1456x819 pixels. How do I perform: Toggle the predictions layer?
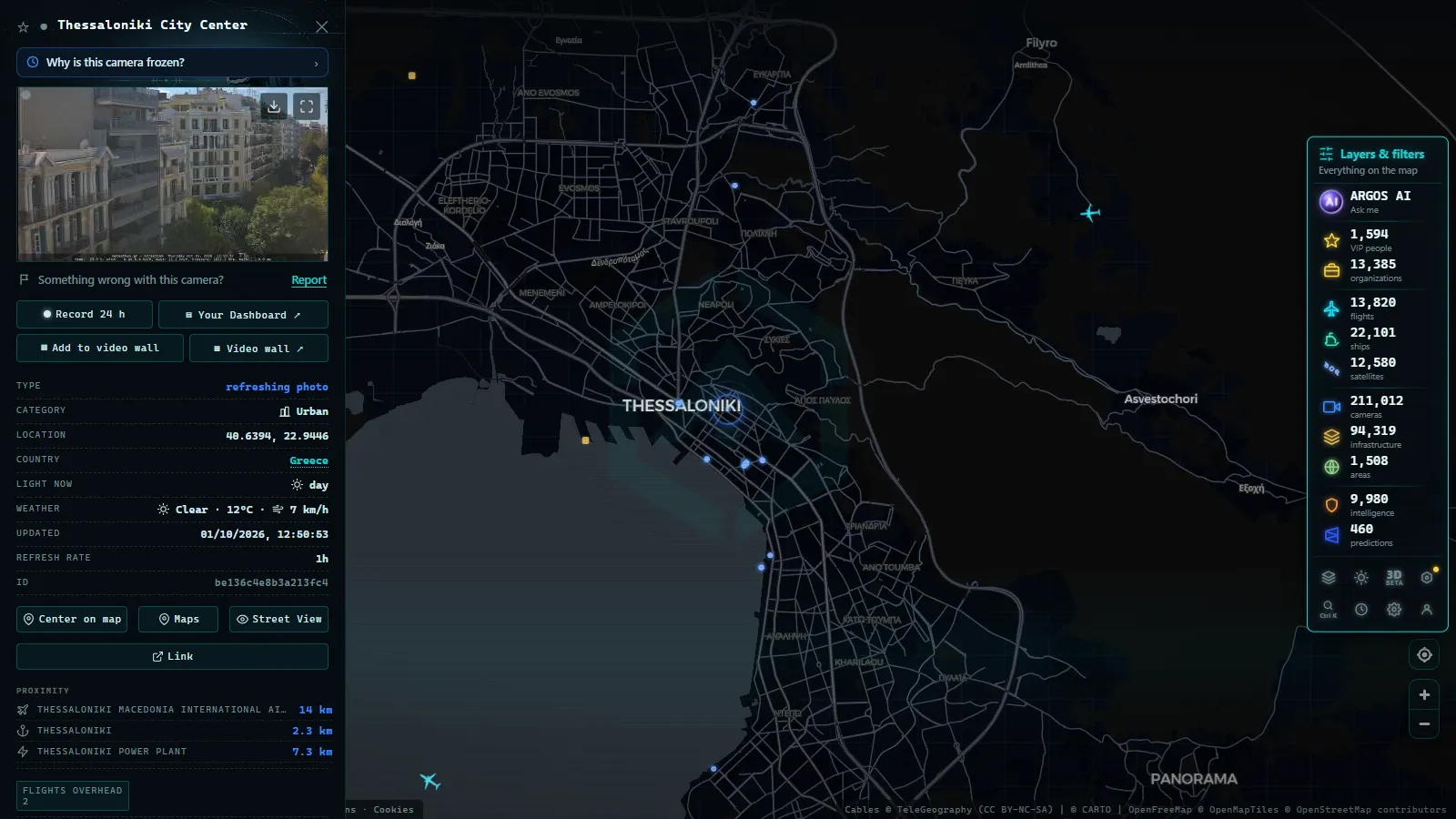pyautogui.click(x=1377, y=535)
